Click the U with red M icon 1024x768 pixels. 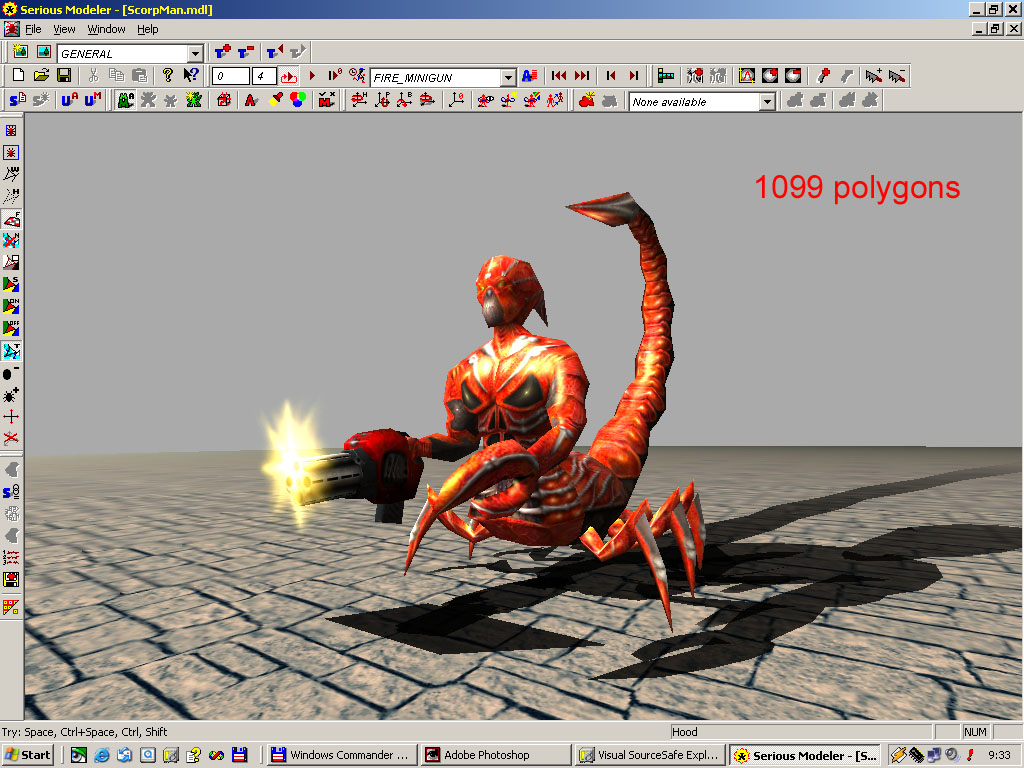pyautogui.click(x=92, y=100)
